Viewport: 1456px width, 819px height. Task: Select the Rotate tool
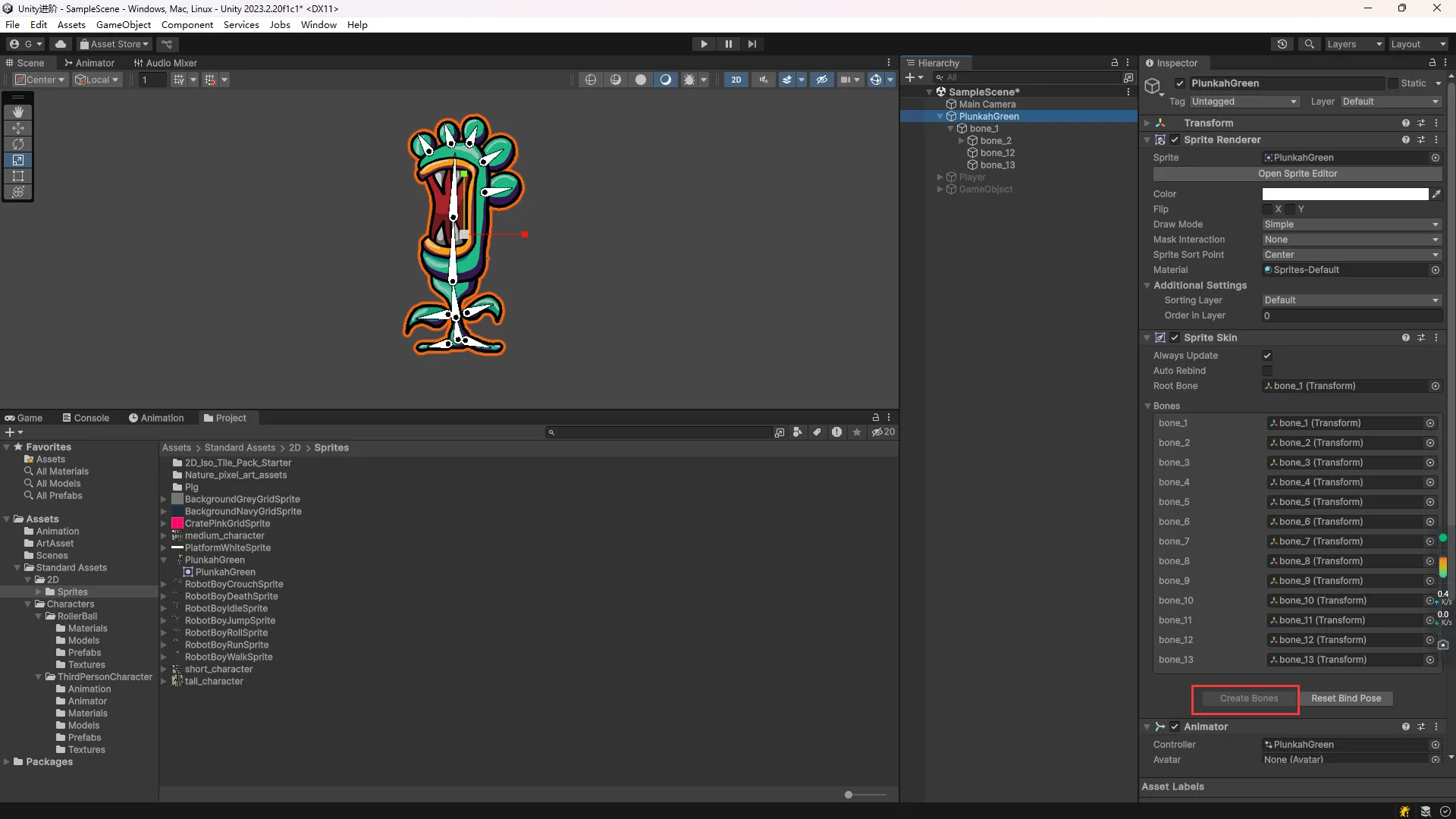click(x=18, y=144)
